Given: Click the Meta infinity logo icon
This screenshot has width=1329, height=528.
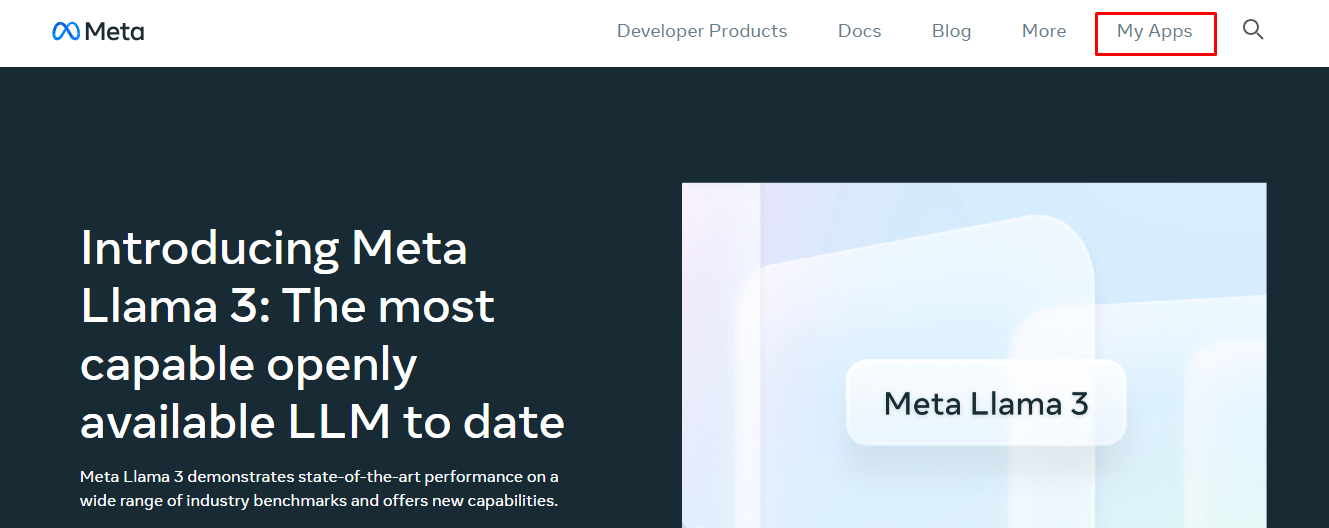Looking at the screenshot, I should (65, 32).
